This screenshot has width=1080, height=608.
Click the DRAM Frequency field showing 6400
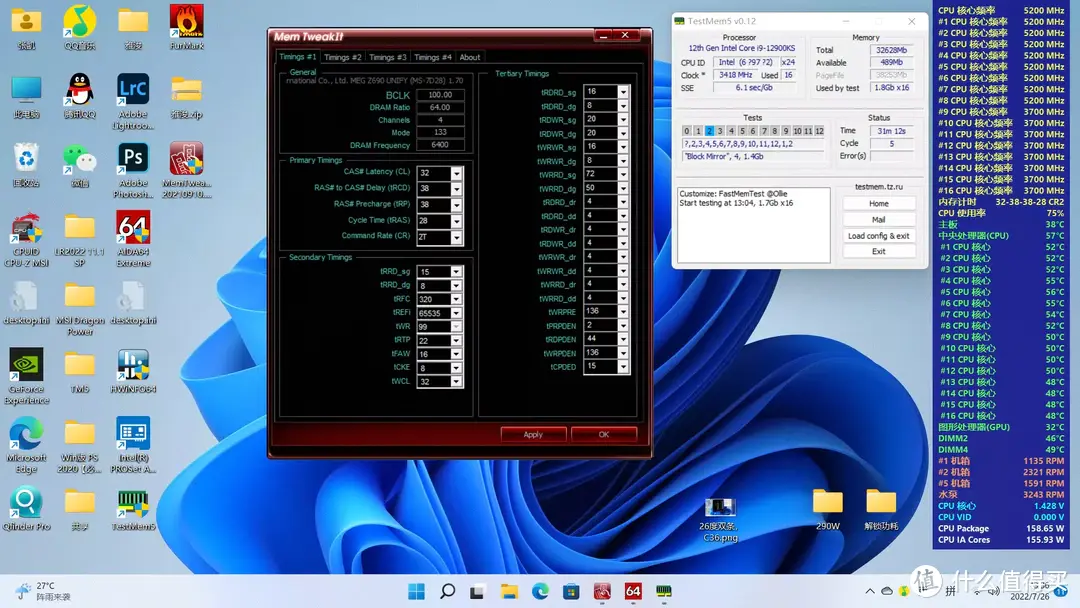coord(440,145)
